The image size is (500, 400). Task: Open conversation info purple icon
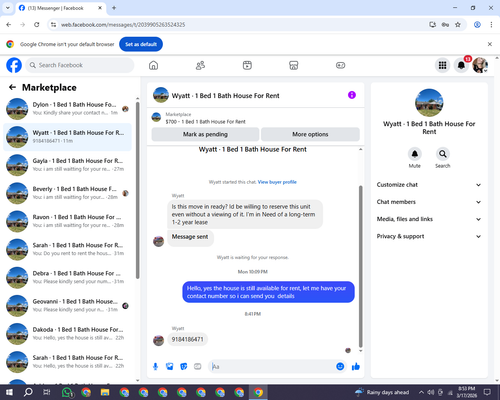352,95
